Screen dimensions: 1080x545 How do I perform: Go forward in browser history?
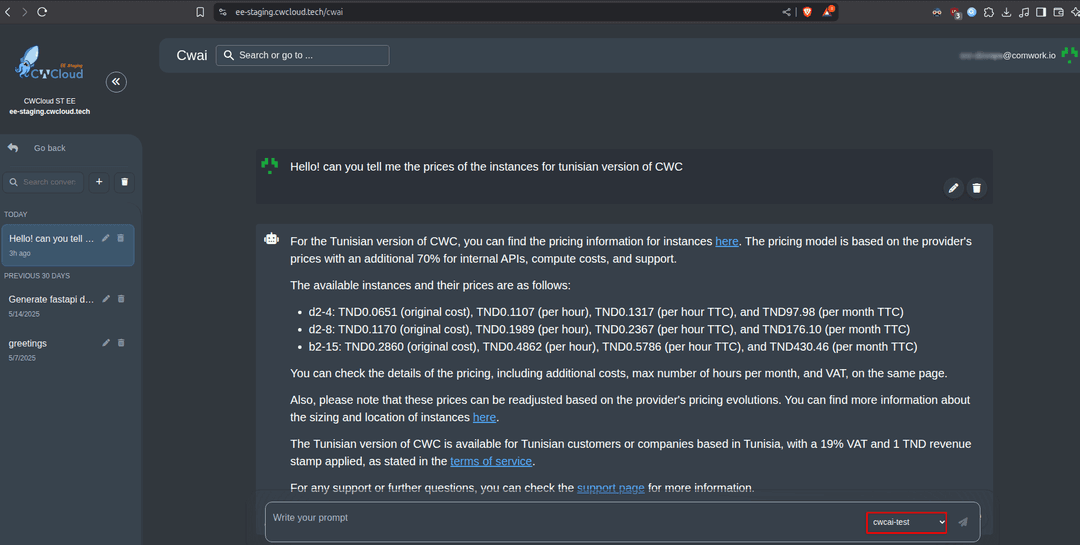25,12
